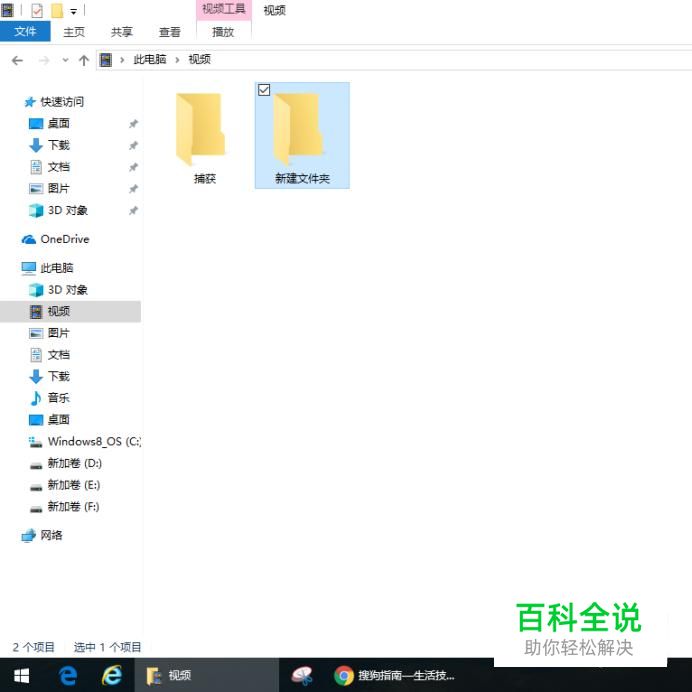The width and height of the screenshot is (692, 692).
Task: Click the quick access star icon
Action: coord(30,102)
